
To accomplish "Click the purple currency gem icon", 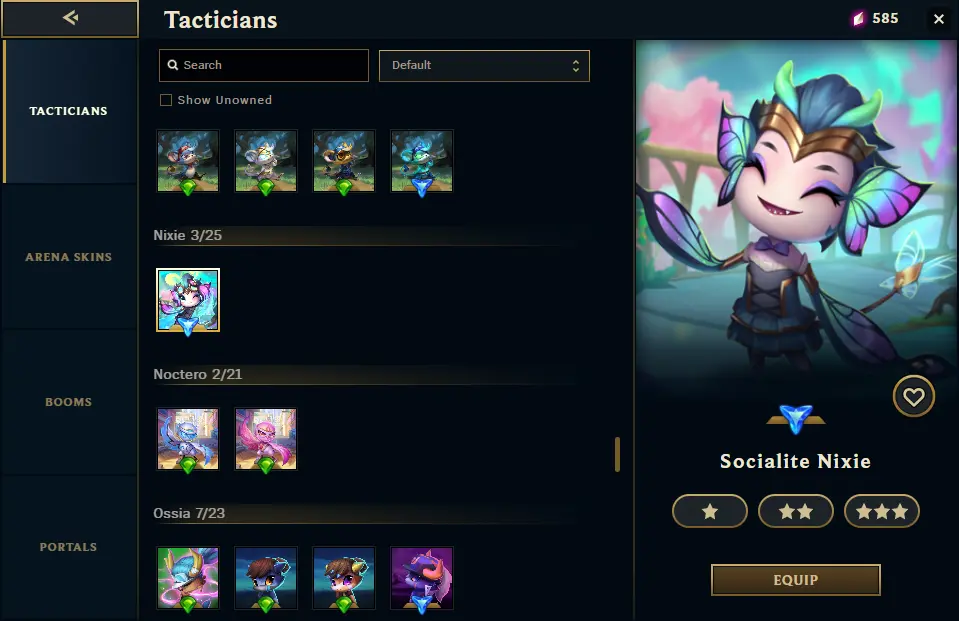I will [x=857, y=18].
